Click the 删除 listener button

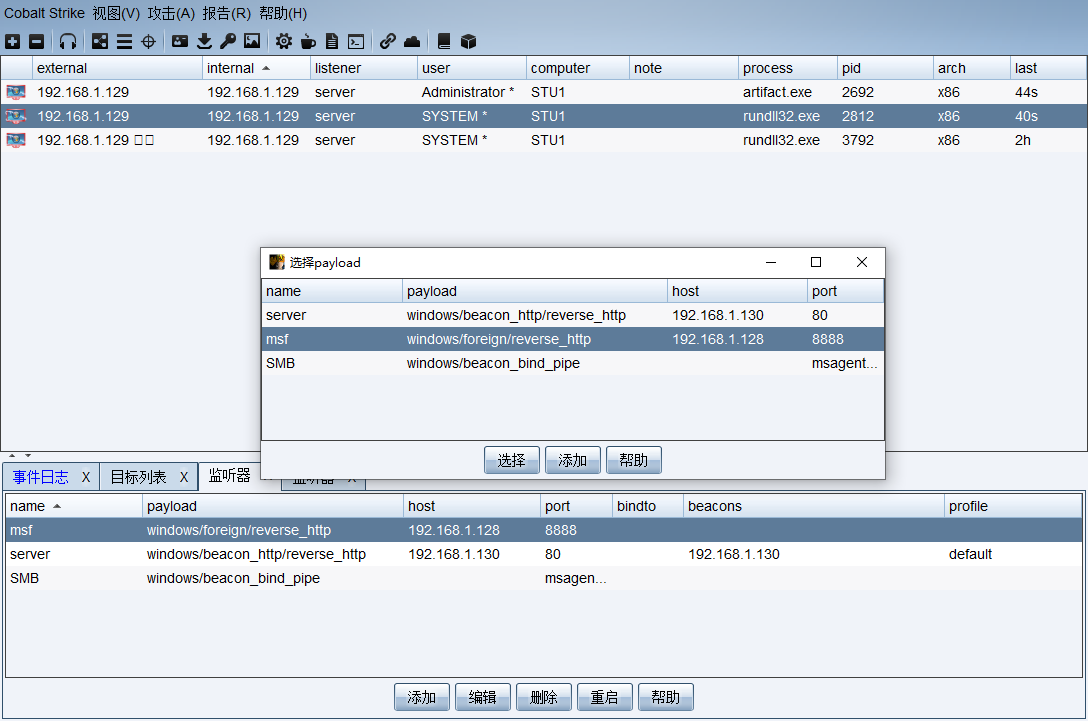[544, 697]
